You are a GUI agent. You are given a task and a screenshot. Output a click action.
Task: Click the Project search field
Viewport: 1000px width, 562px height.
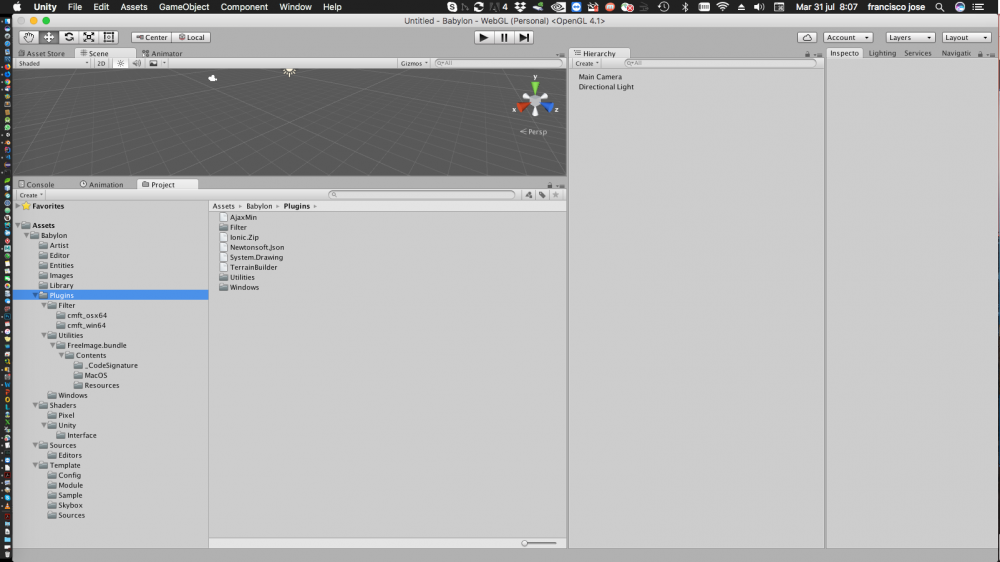(422, 195)
